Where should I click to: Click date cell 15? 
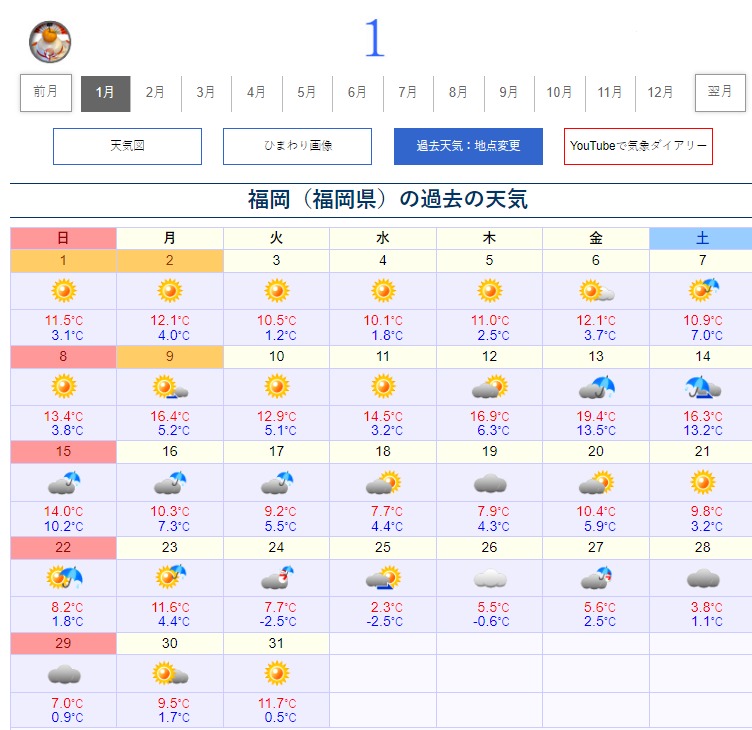click(x=63, y=452)
